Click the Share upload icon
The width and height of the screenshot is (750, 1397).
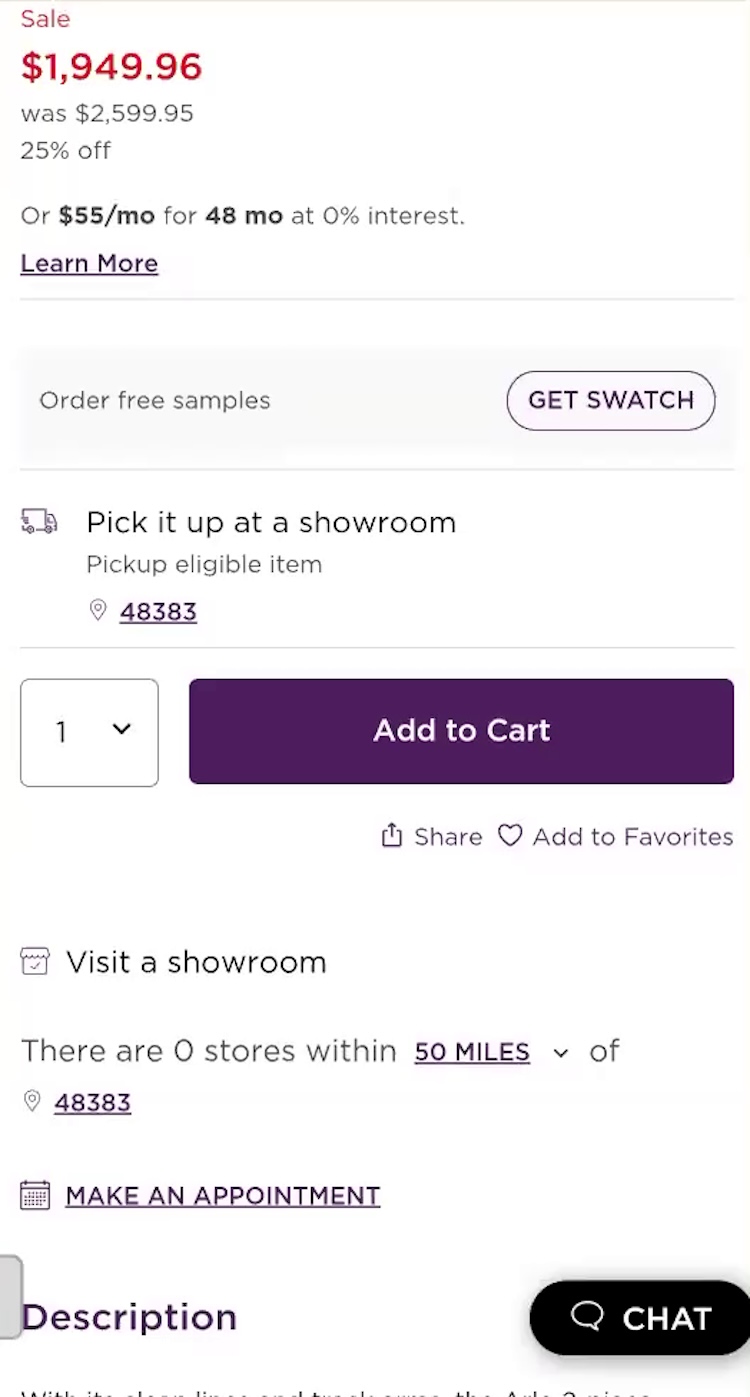click(x=392, y=836)
